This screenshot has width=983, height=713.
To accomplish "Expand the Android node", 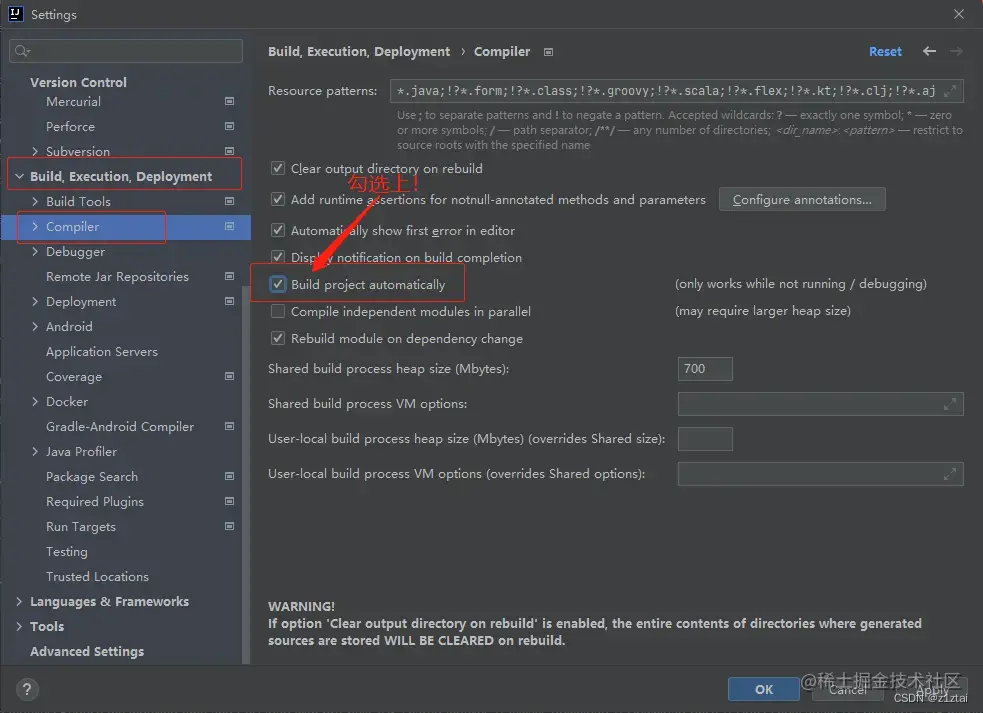I will point(35,326).
